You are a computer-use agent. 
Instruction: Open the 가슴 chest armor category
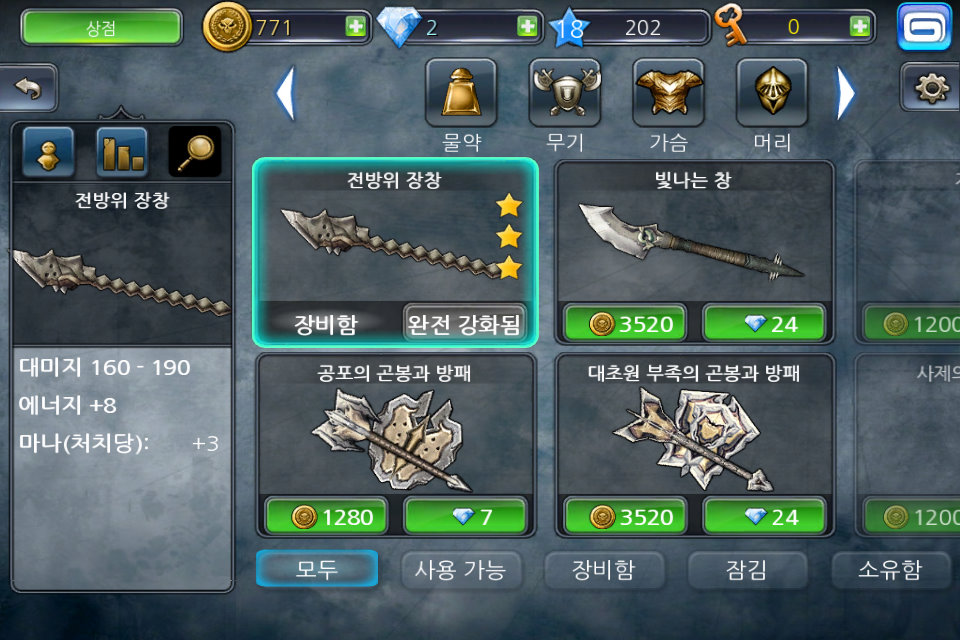(x=668, y=93)
